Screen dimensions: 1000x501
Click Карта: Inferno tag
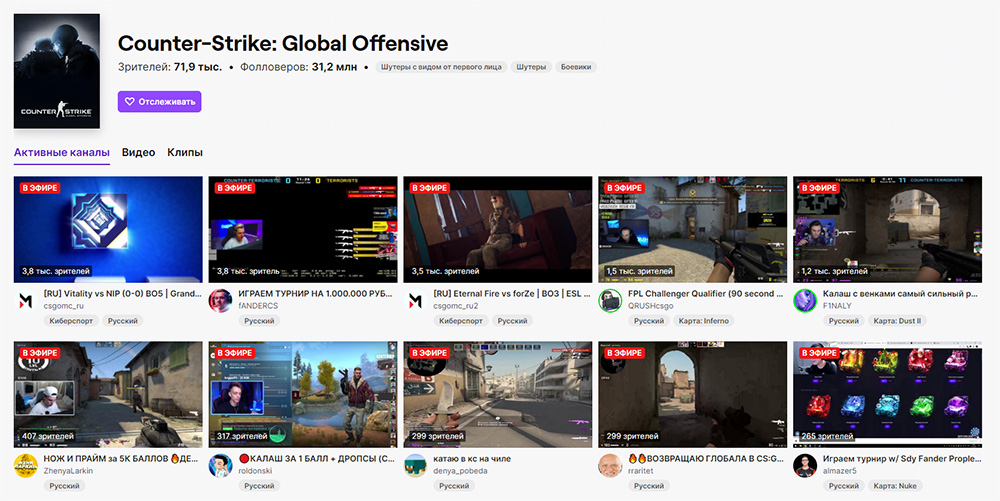click(x=703, y=321)
